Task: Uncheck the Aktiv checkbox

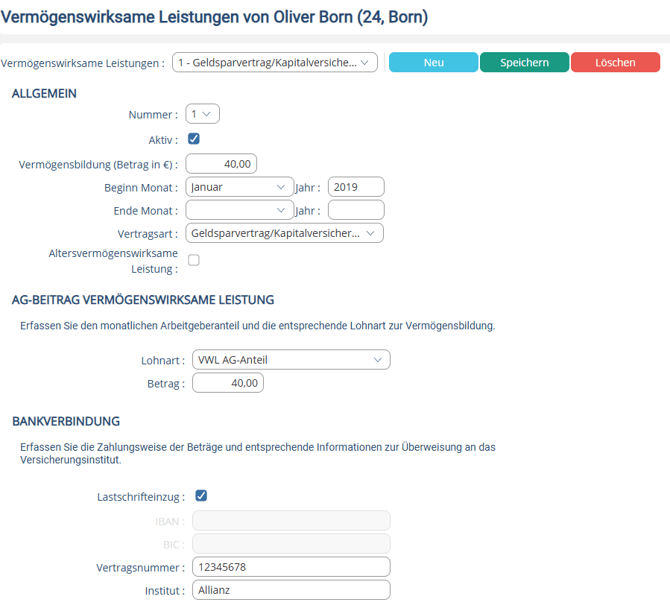Action: [x=194, y=139]
